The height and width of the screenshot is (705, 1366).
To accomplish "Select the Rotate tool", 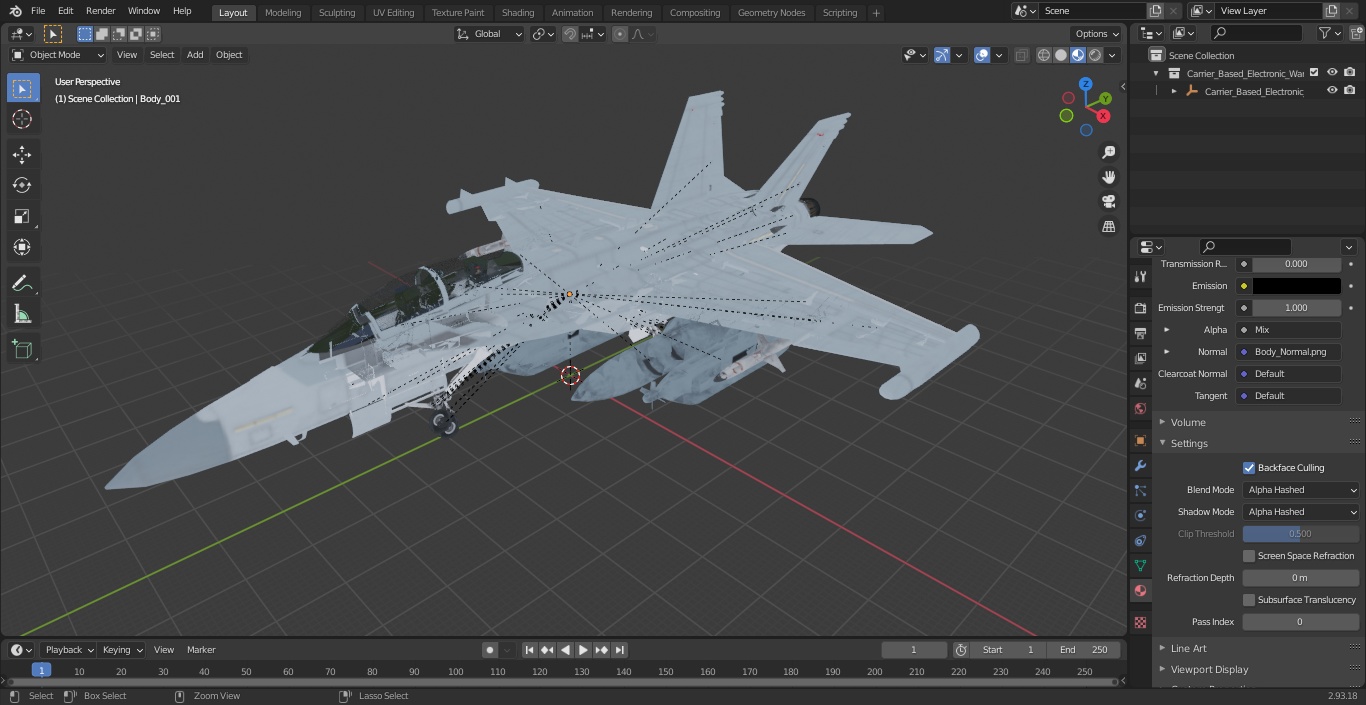I will point(22,185).
